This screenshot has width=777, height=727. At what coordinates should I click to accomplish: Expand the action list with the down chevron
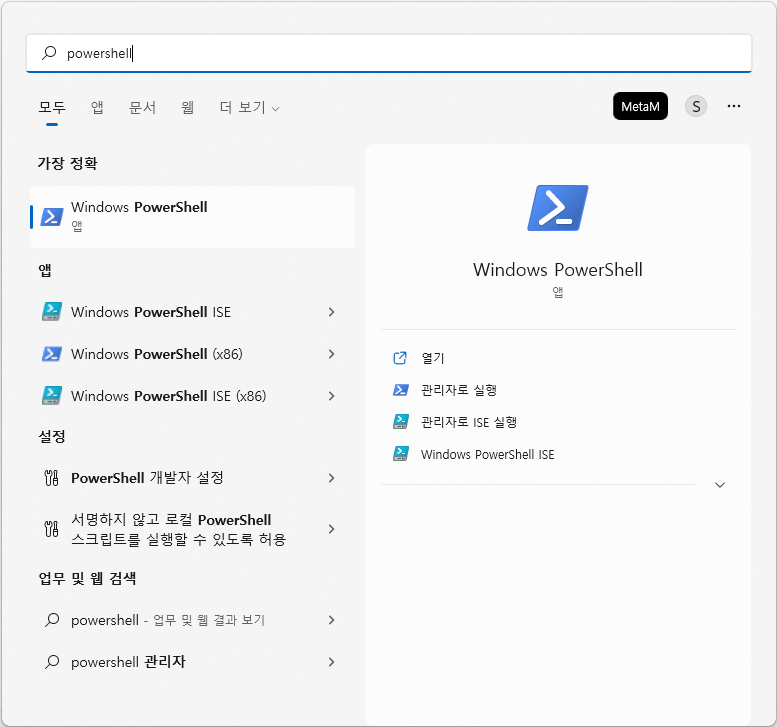point(720,485)
